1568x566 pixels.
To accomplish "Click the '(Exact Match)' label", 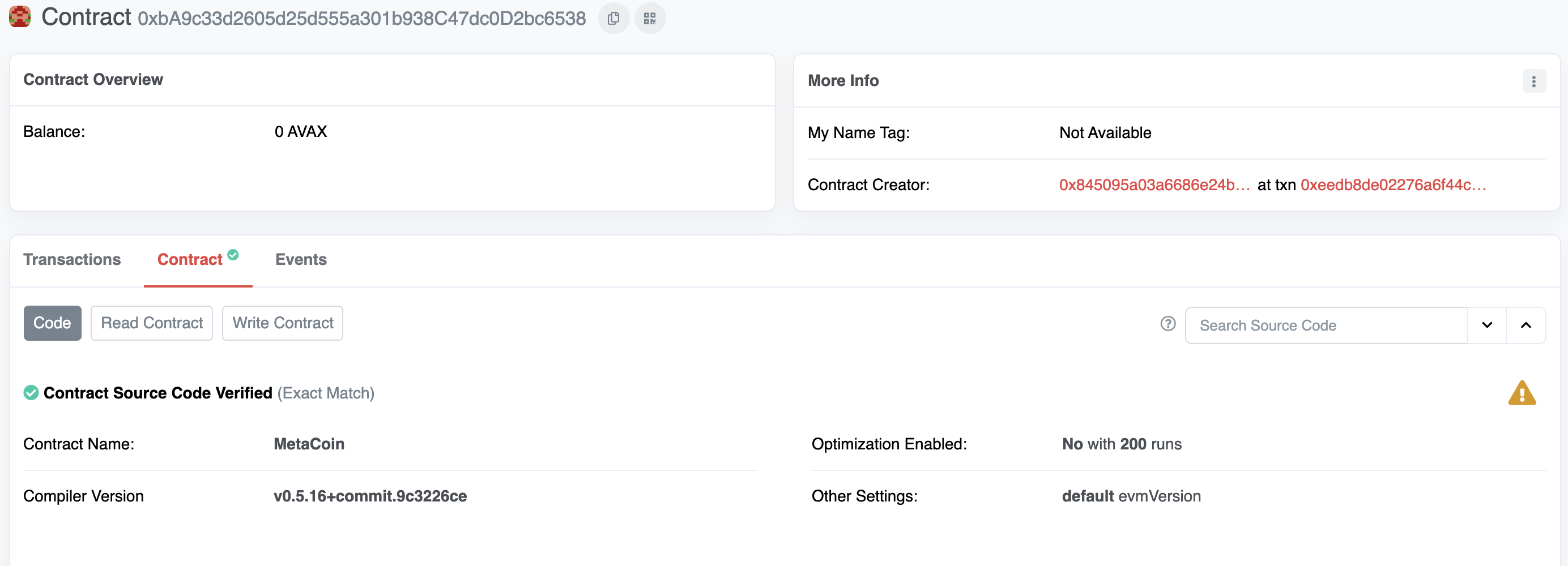I will pos(326,393).
